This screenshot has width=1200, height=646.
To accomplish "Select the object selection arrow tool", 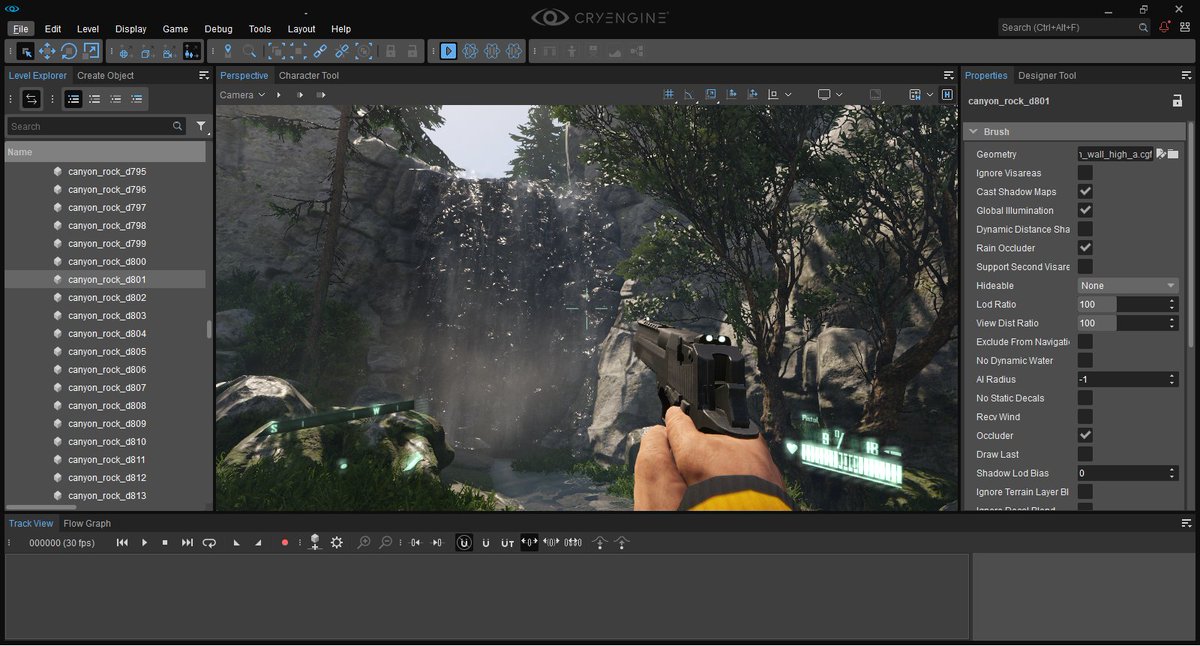I will [x=26, y=51].
